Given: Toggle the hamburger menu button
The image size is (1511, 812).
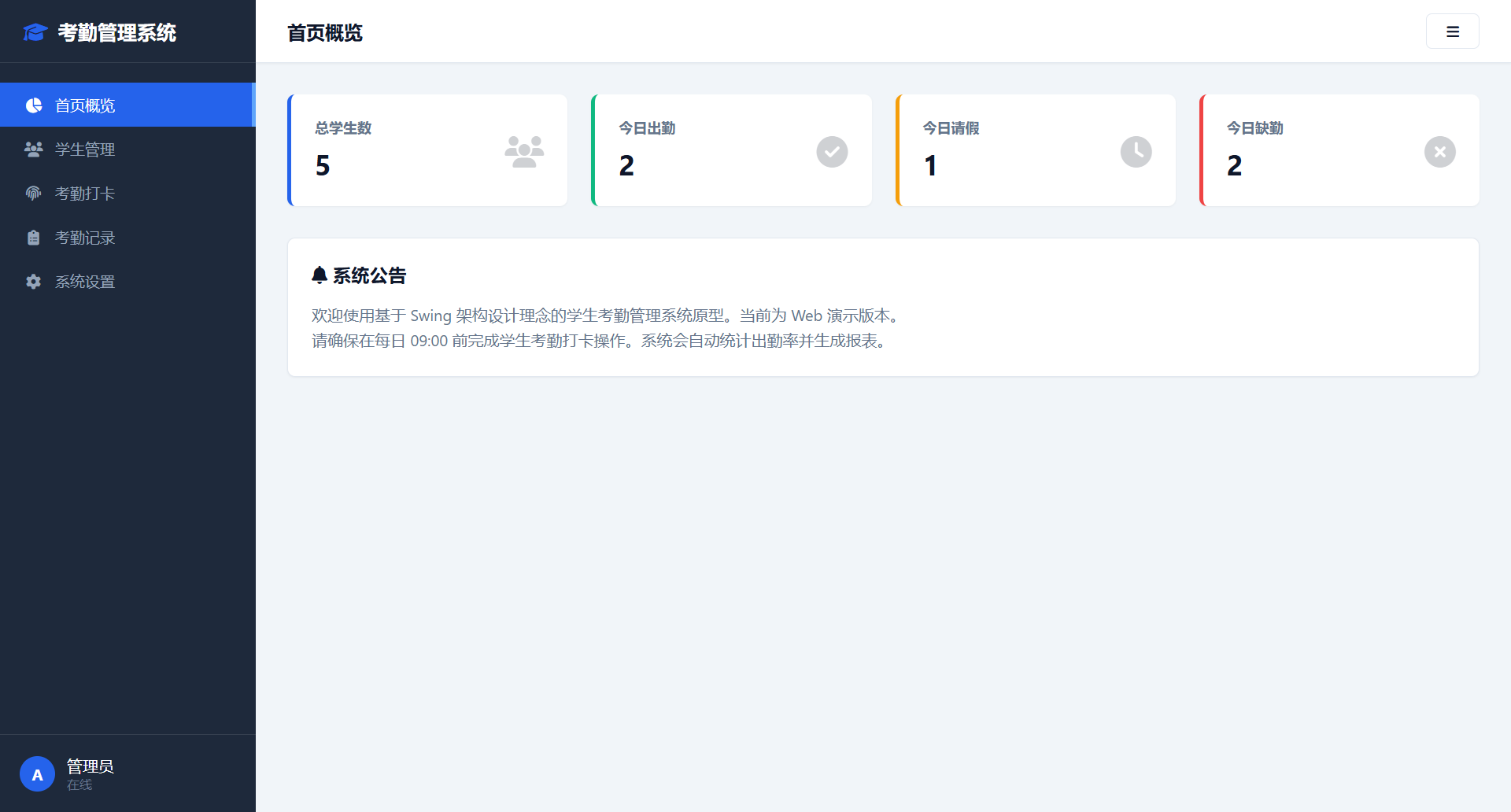Looking at the screenshot, I should point(1452,31).
